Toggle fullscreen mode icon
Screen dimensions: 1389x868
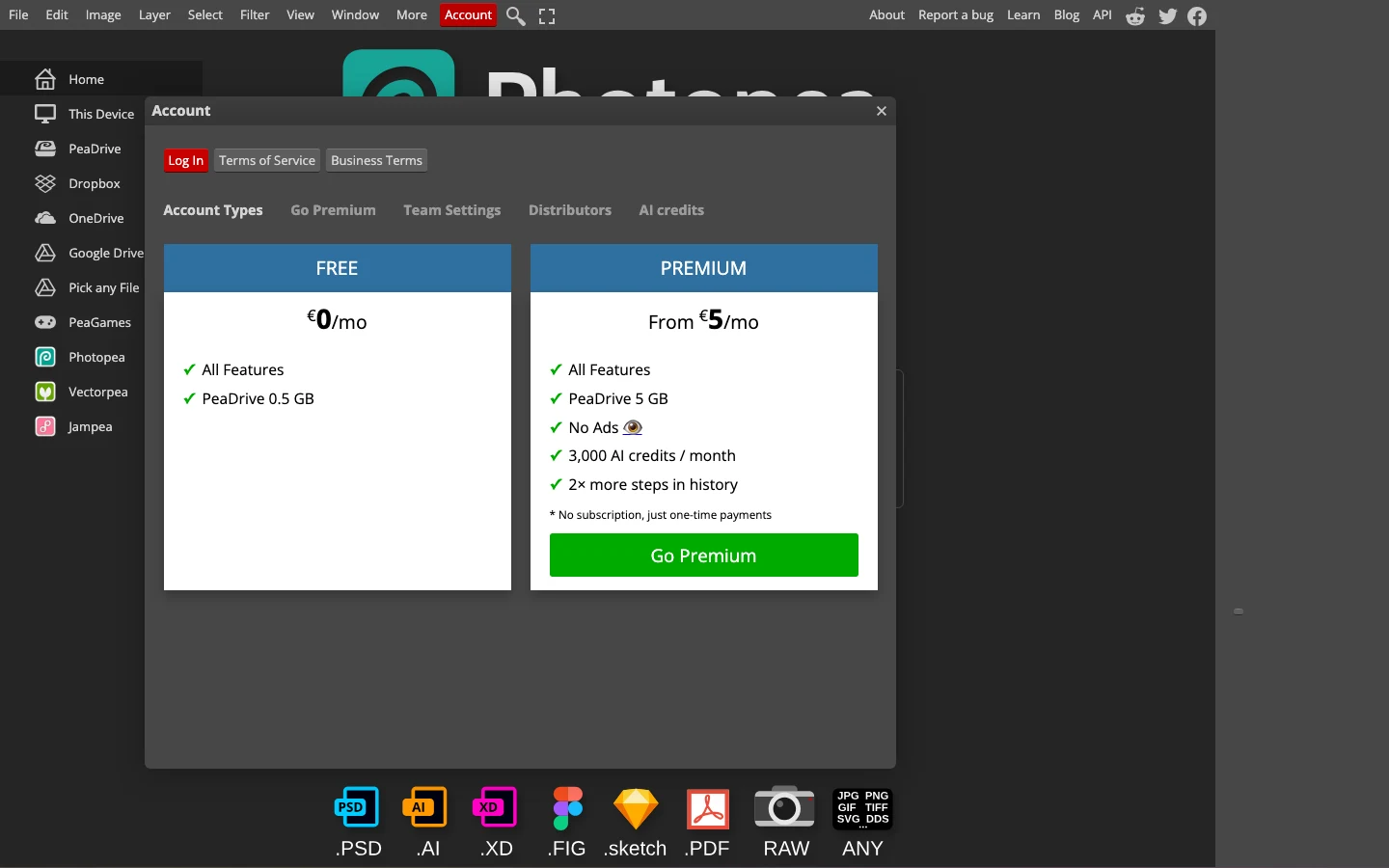pyautogui.click(x=547, y=15)
